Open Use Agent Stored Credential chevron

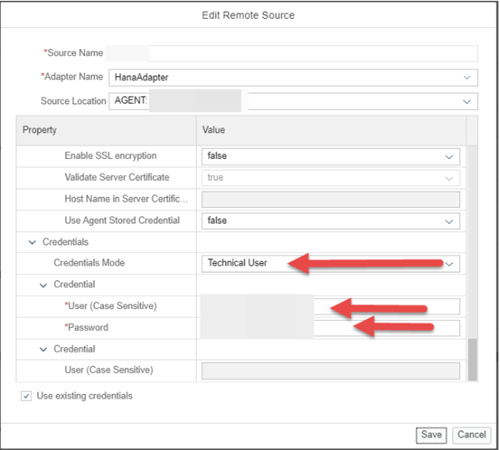coord(449,222)
